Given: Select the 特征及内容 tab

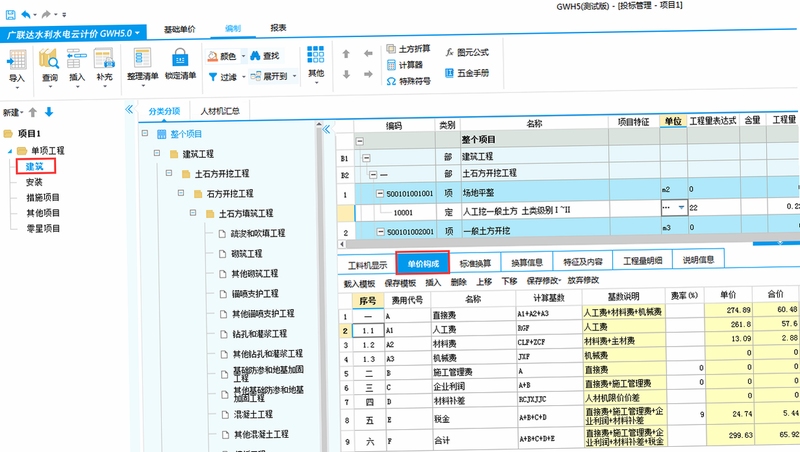Looking at the screenshot, I should 583,261.
